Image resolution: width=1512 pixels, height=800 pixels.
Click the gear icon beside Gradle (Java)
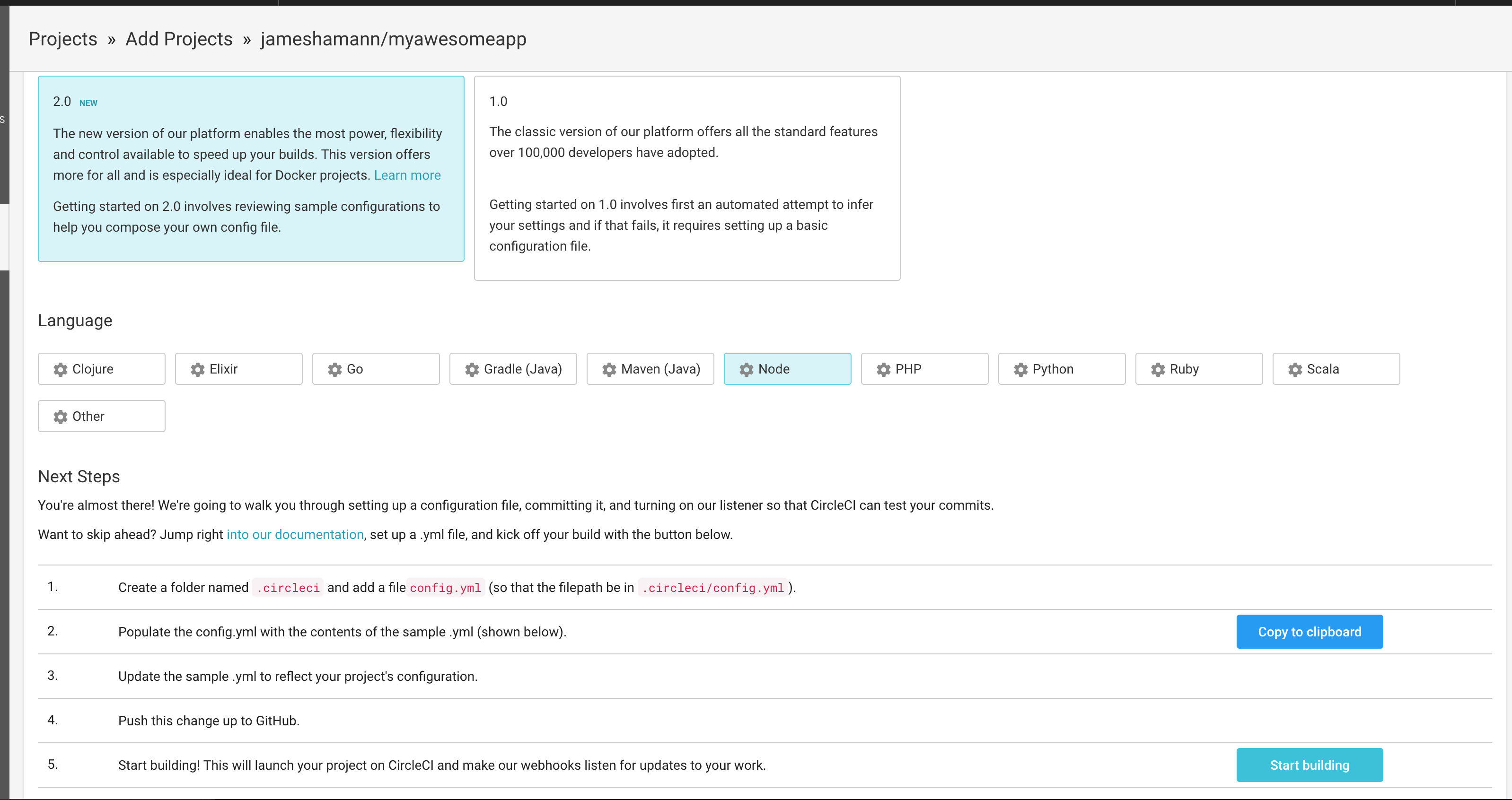click(473, 369)
